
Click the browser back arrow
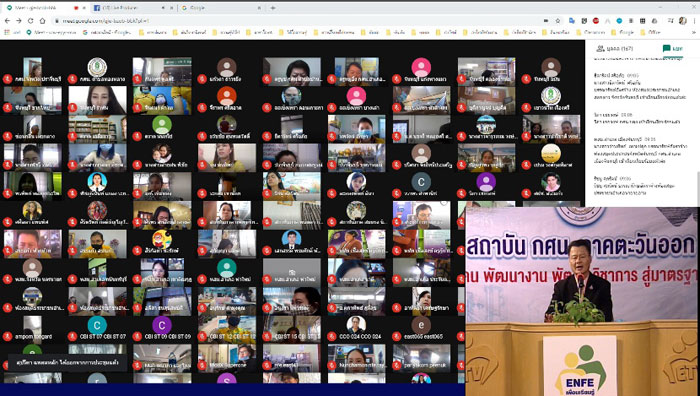click(7, 21)
